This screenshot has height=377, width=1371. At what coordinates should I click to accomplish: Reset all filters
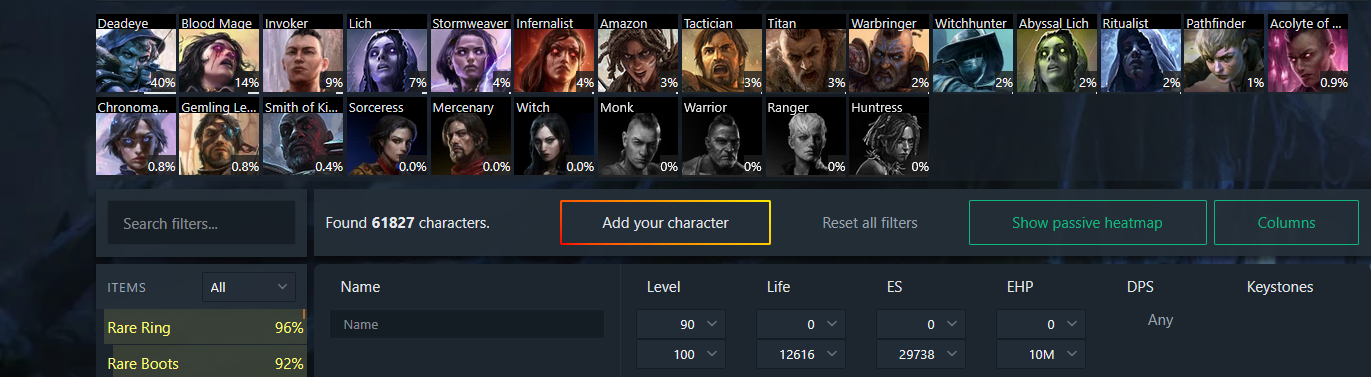coord(870,223)
